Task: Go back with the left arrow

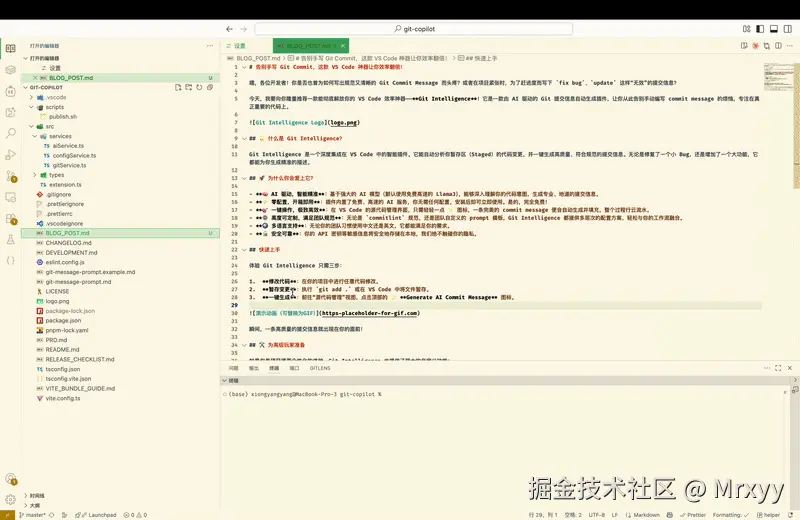Action: pos(230,29)
